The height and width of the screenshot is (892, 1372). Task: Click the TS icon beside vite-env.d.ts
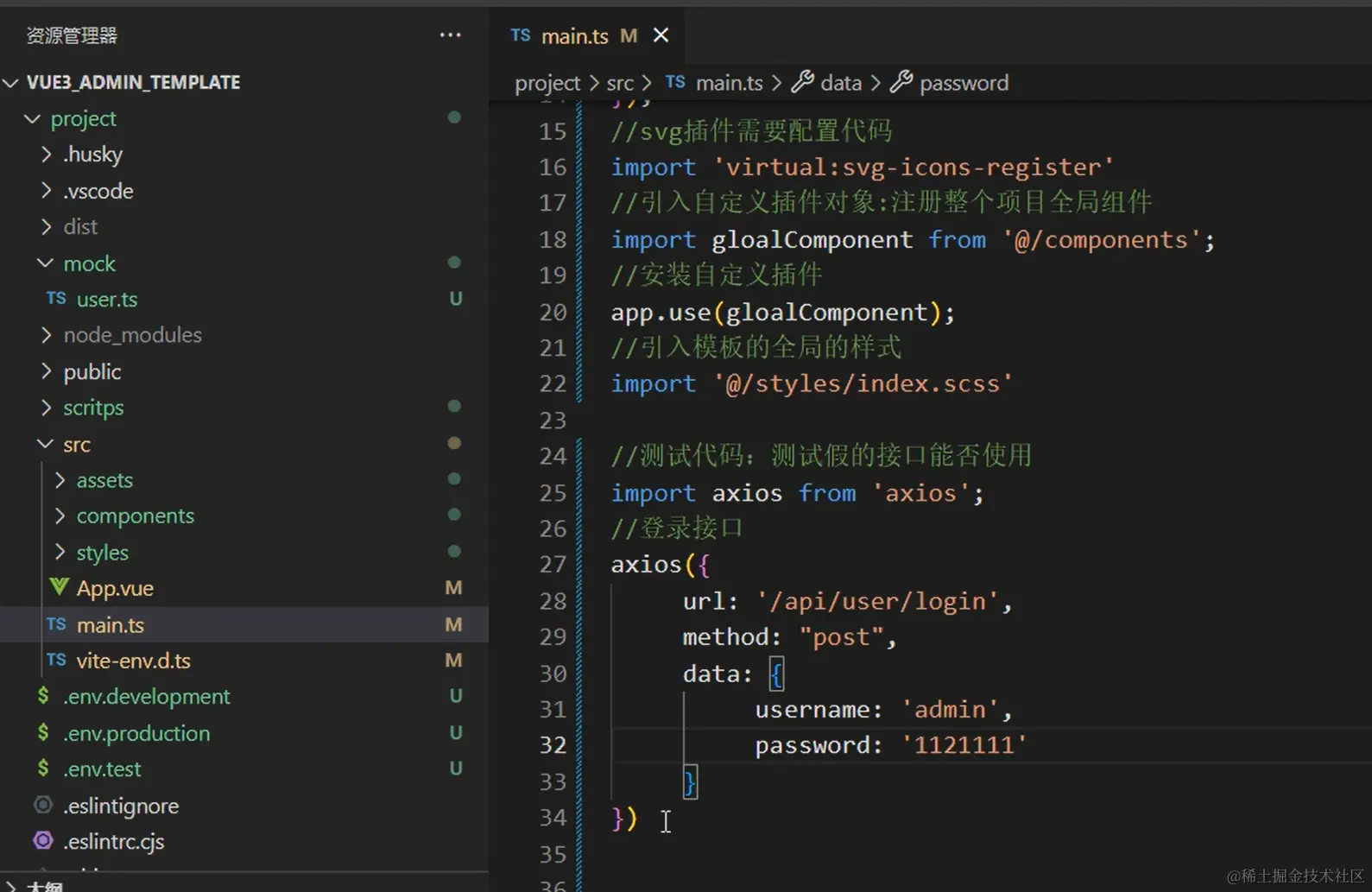tap(56, 661)
